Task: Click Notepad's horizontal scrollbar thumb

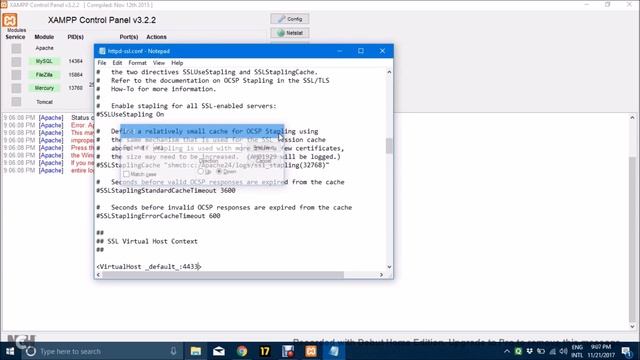Action: (x=223, y=275)
